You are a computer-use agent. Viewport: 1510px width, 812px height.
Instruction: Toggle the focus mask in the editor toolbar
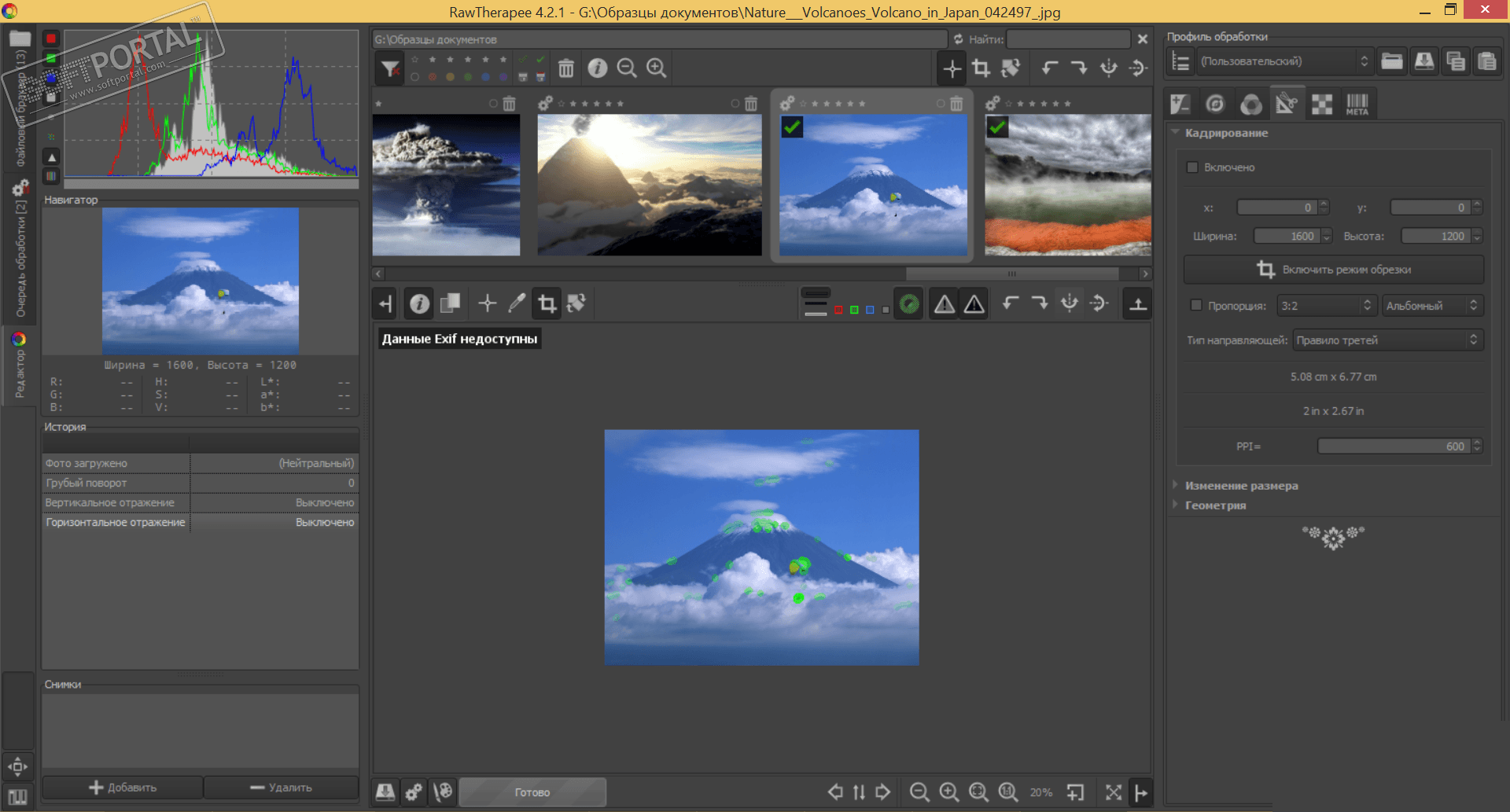tap(909, 304)
